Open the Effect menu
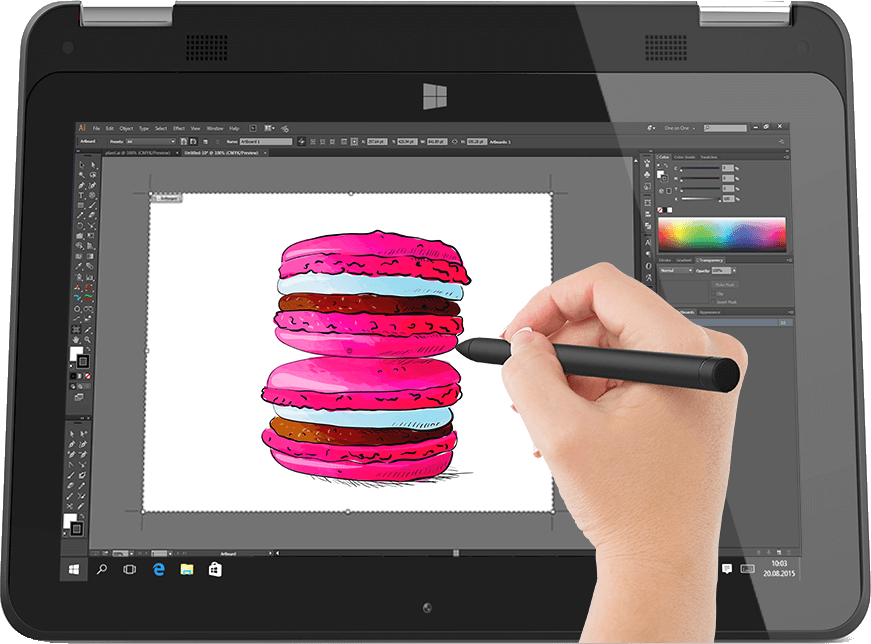 [179, 128]
